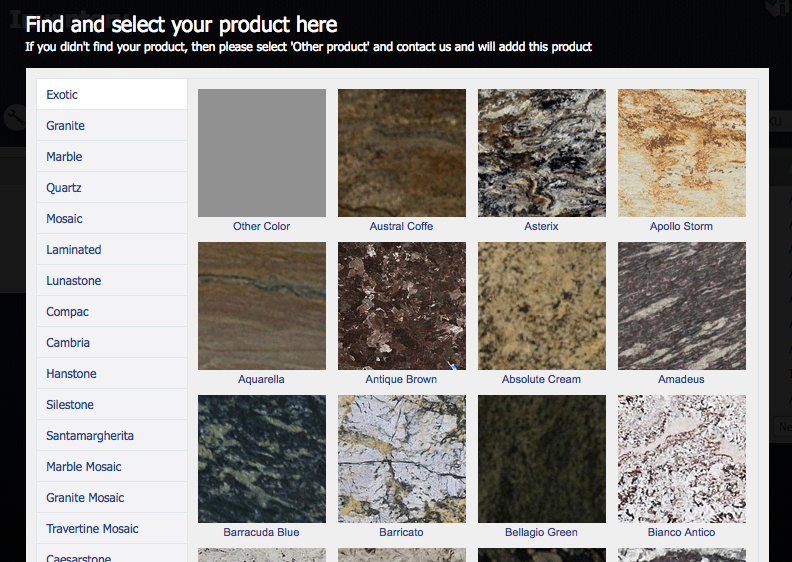
Task: Click the Bellagio Green name link
Action: coord(541,532)
